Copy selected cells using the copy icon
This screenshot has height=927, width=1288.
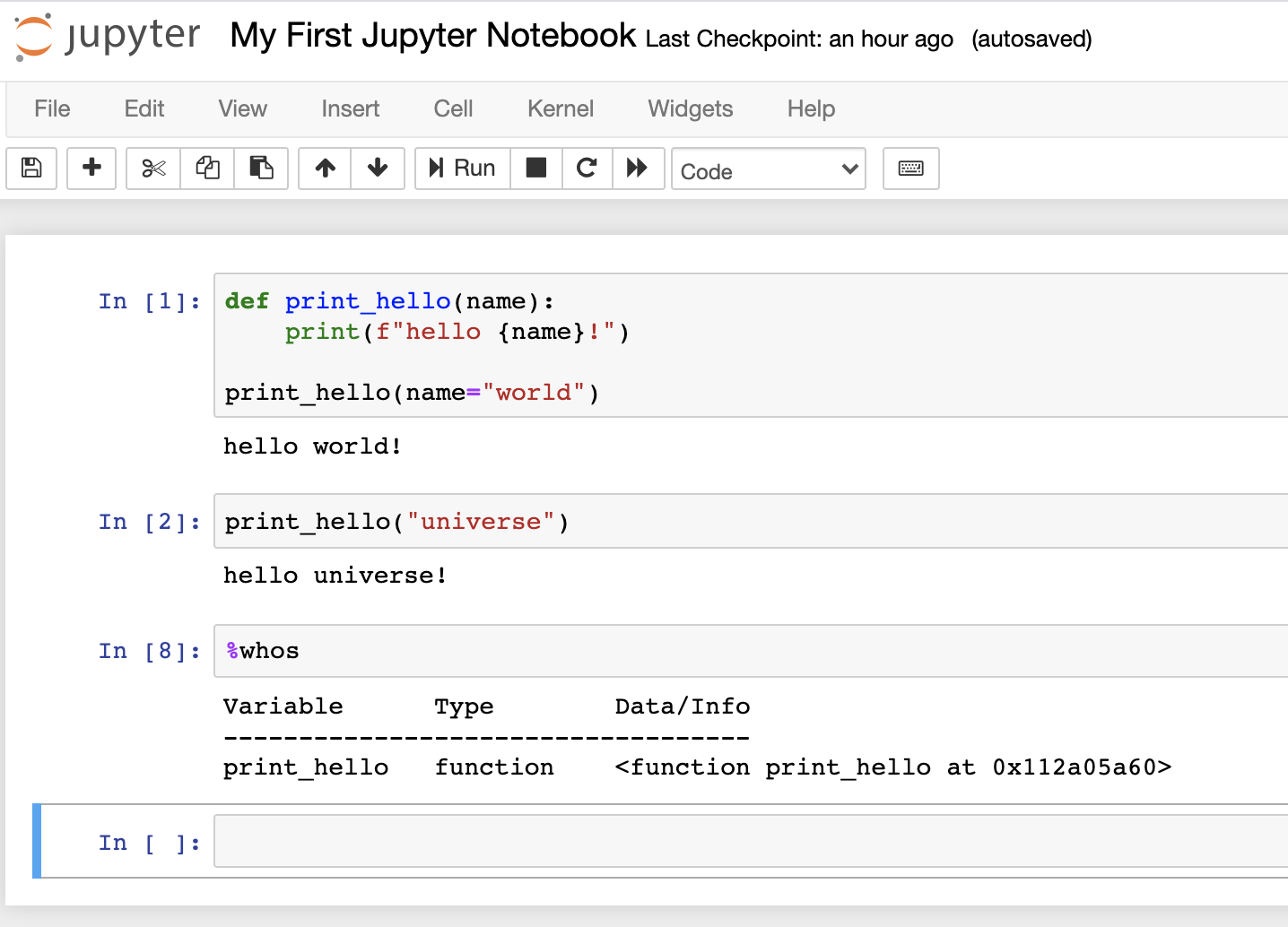coord(207,168)
